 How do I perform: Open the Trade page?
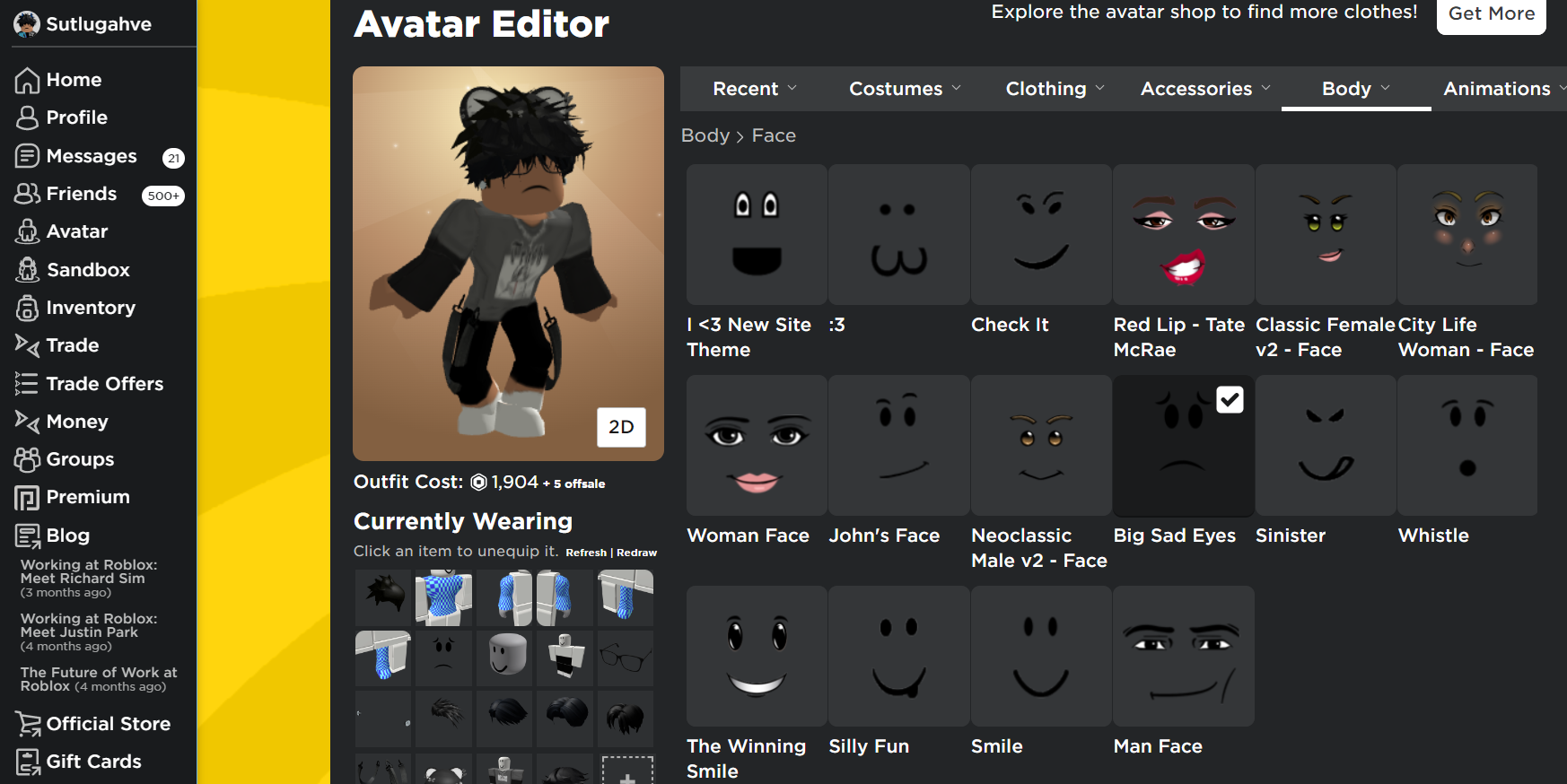pos(57,345)
